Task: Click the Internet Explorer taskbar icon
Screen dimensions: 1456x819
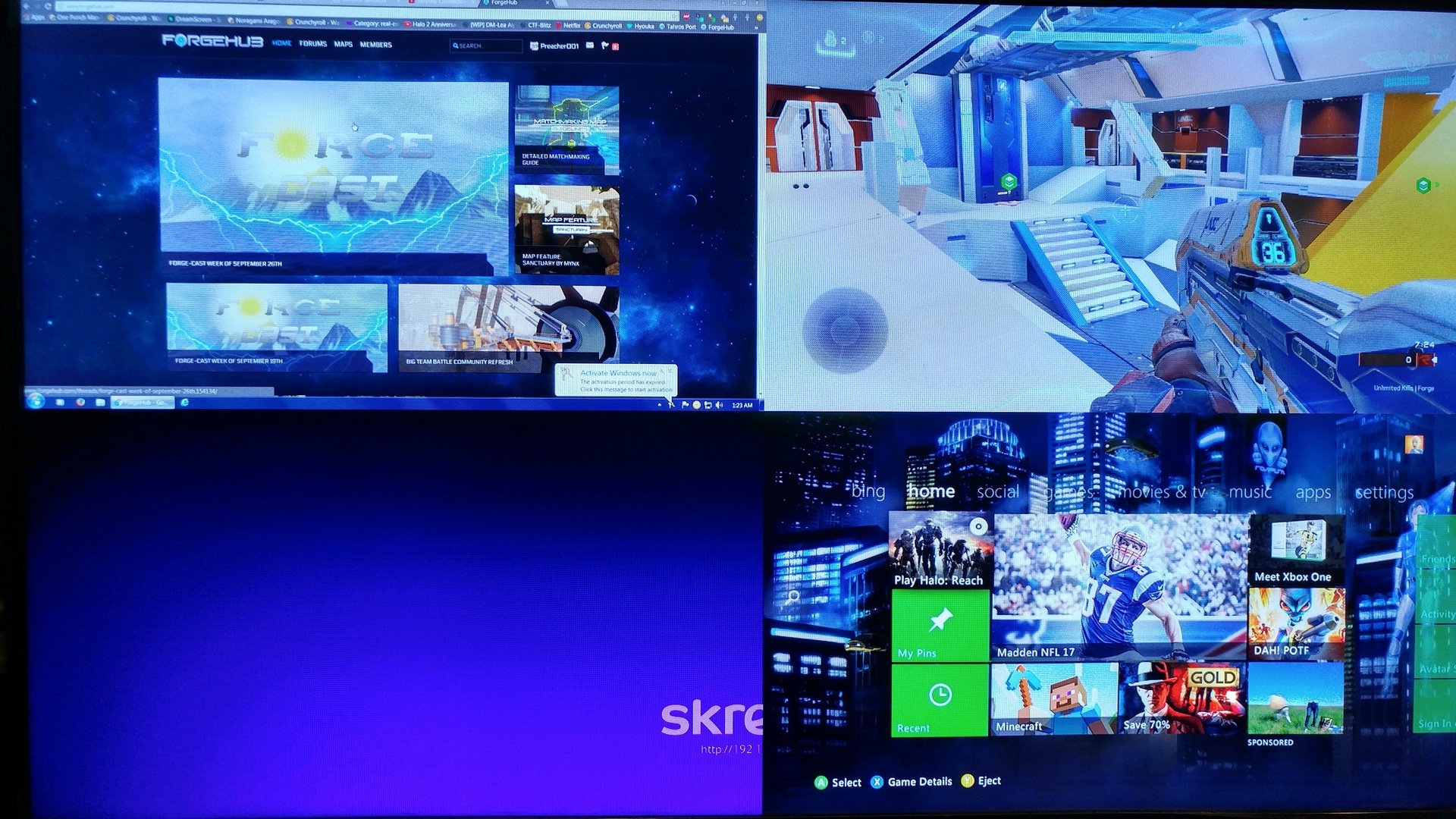Action: [x=184, y=403]
